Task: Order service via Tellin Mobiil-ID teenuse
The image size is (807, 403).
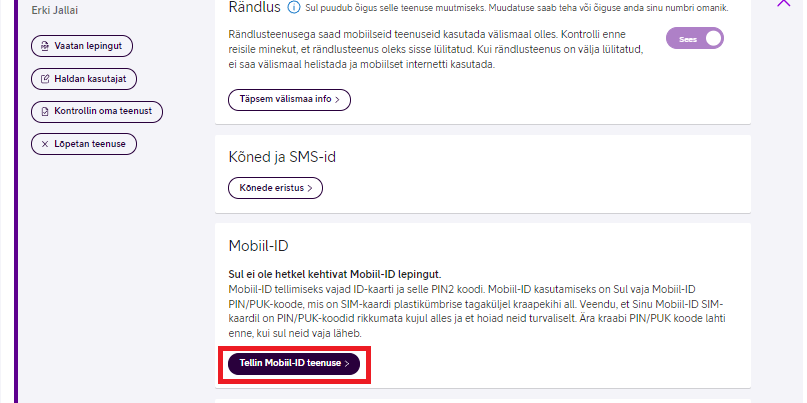Action: (x=294, y=364)
